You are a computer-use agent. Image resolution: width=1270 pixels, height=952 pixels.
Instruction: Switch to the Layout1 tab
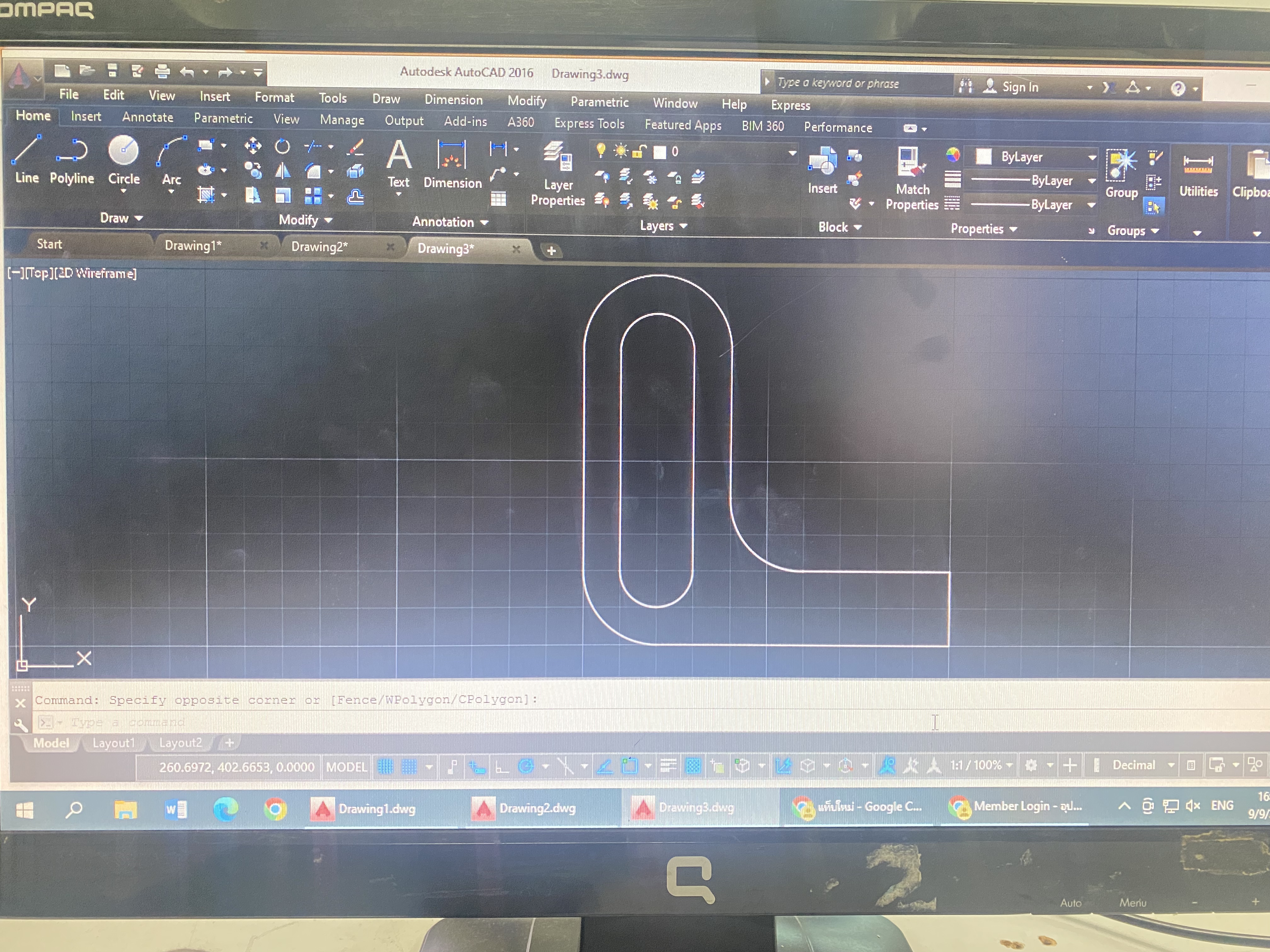(114, 743)
